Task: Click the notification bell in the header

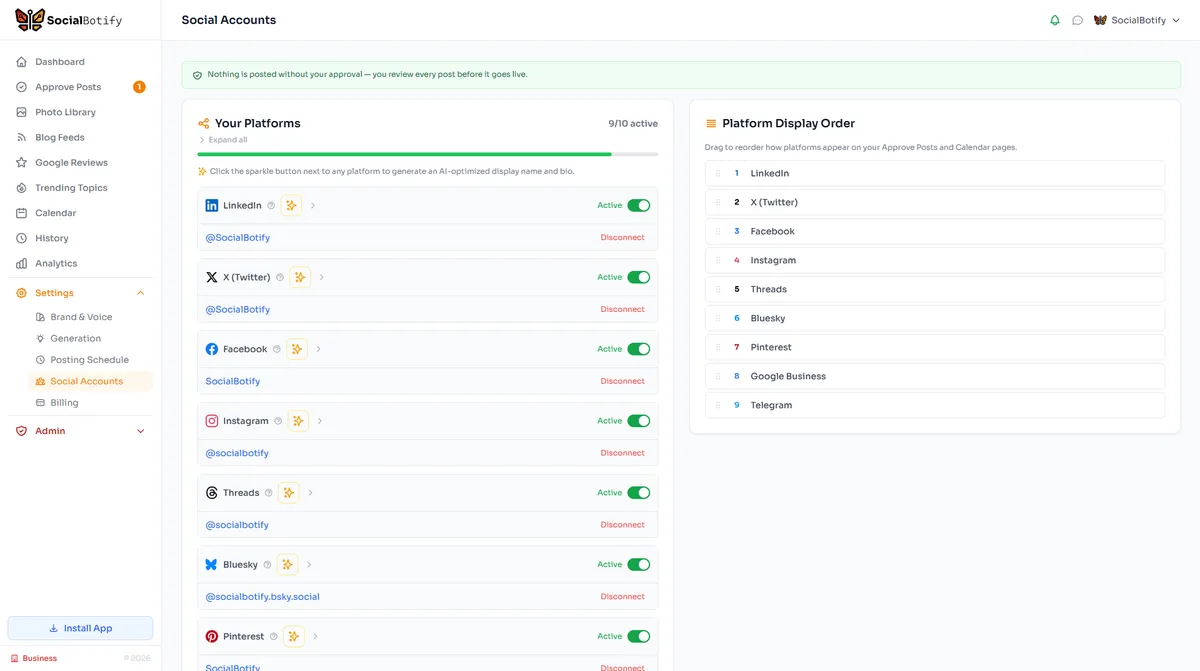Action: point(1054,19)
